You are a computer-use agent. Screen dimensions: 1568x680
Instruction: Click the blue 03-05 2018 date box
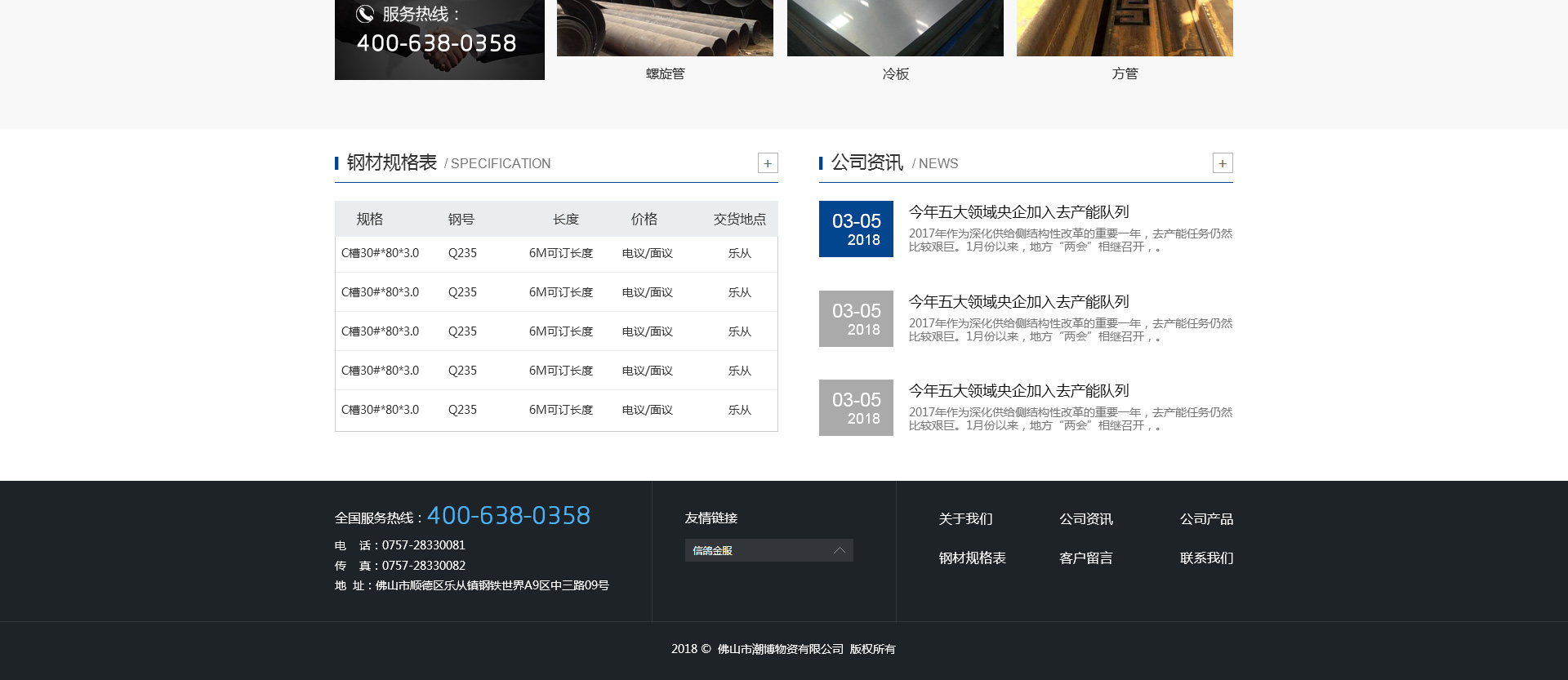[856, 229]
